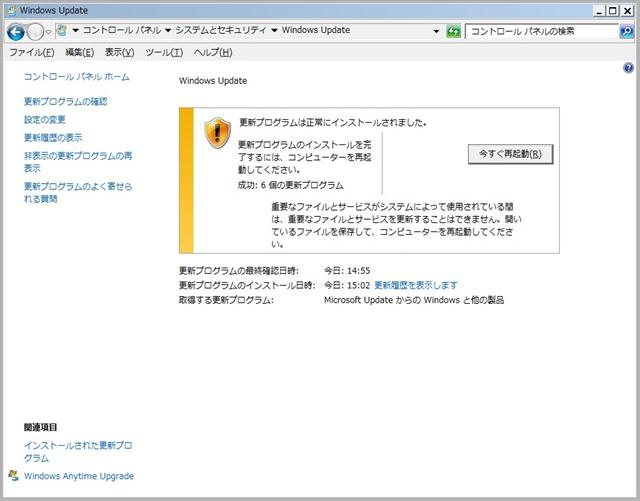The height and width of the screenshot is (501, 640).
Task: Click the Microsoft Update からの Windows と他の製品 text
Action: pyautogui.click(x=414, y=300)
